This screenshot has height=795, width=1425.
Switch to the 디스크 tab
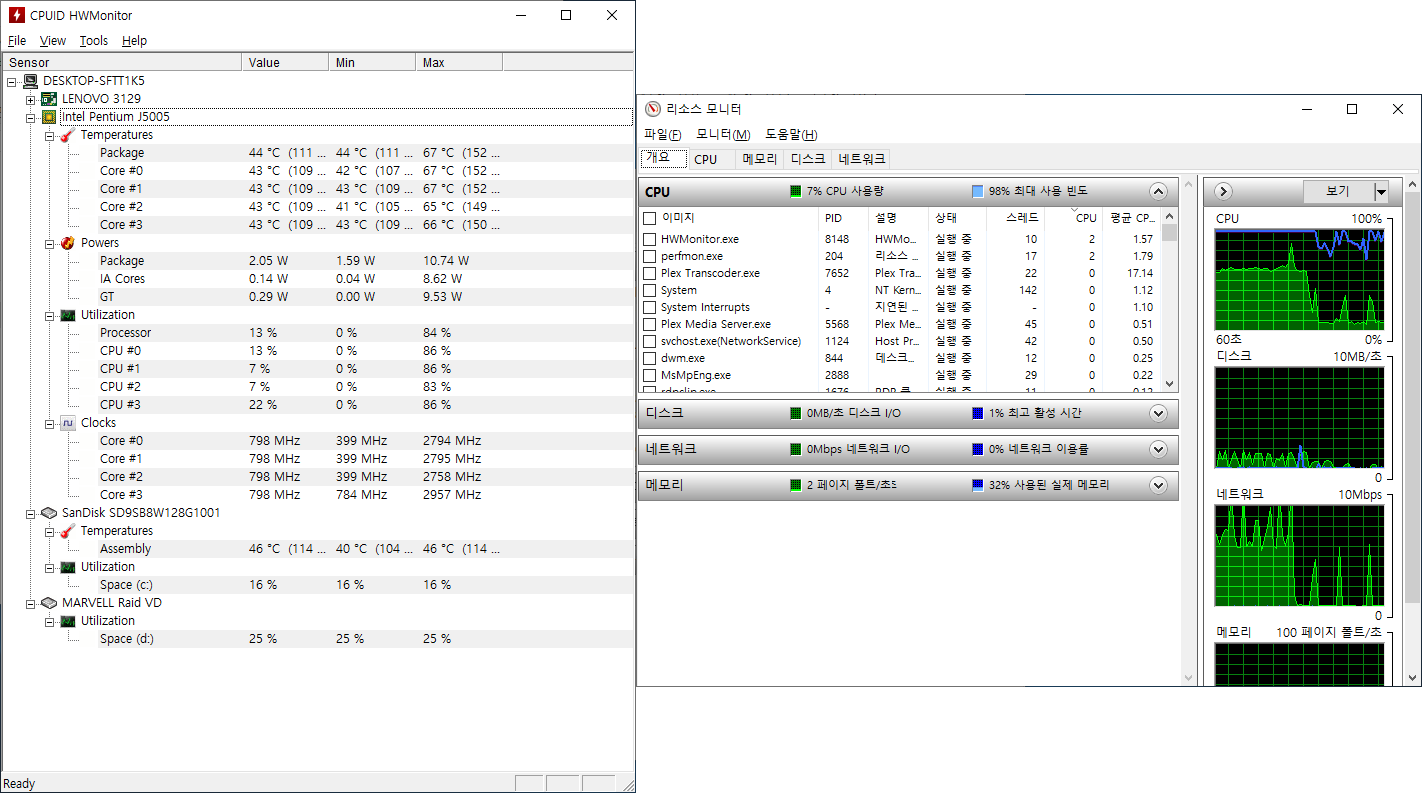(x=807, y=159)
